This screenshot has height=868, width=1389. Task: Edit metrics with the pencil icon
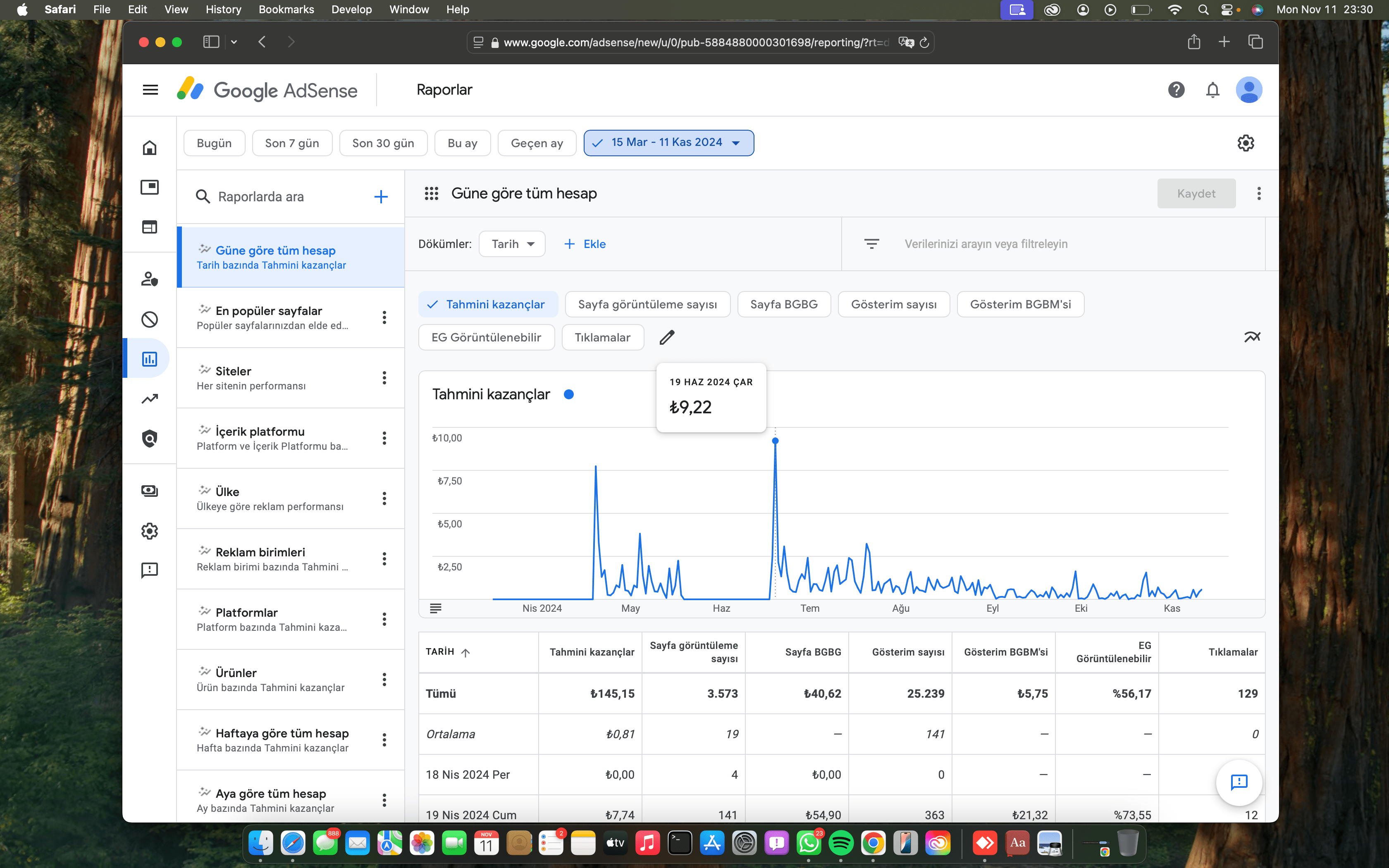click(x=666, y=338)
